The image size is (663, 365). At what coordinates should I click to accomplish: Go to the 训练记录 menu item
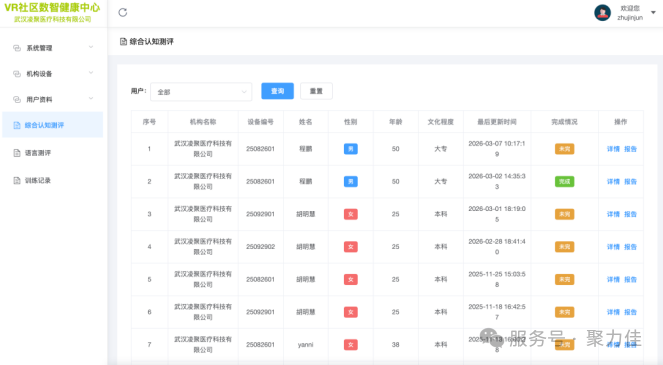[52, 181]
